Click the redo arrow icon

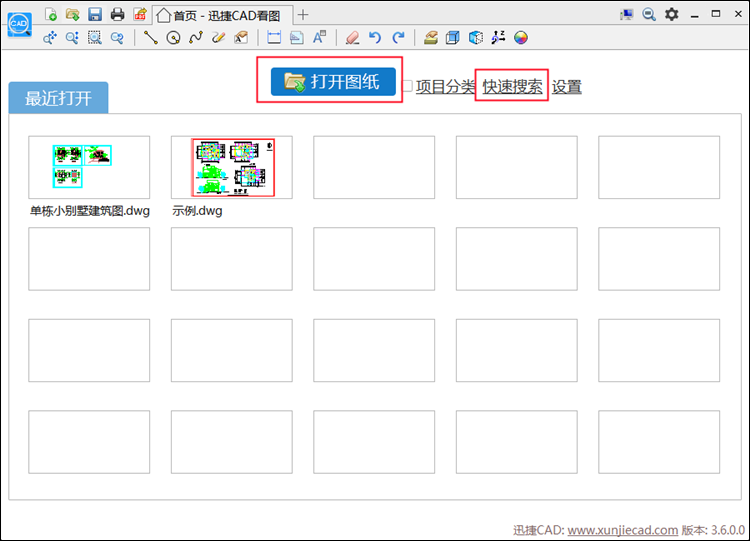(398, 37)
